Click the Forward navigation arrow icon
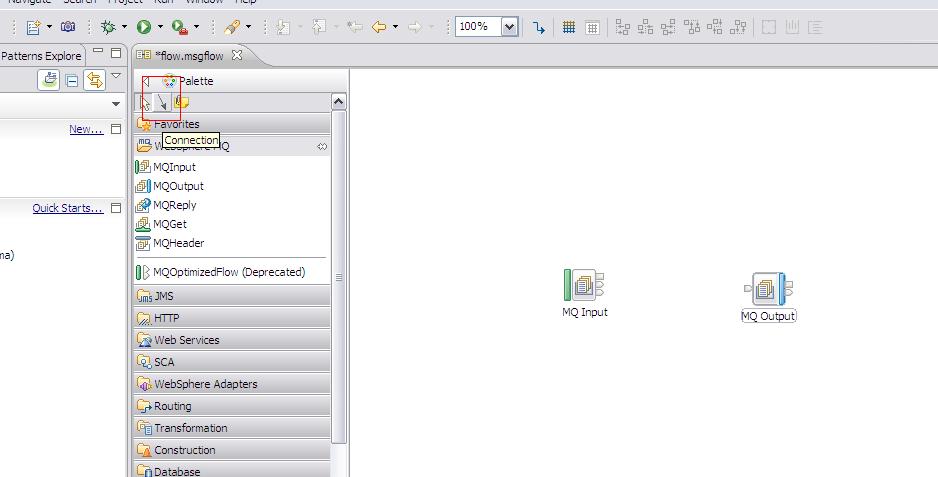938x477 pixels. (x=415, y=27)
